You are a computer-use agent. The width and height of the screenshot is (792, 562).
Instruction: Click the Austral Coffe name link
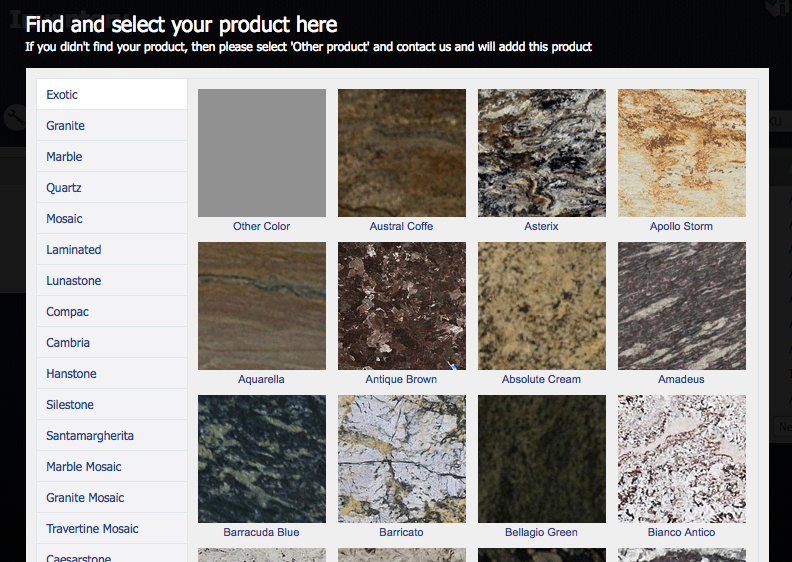[x=402, y=226]
